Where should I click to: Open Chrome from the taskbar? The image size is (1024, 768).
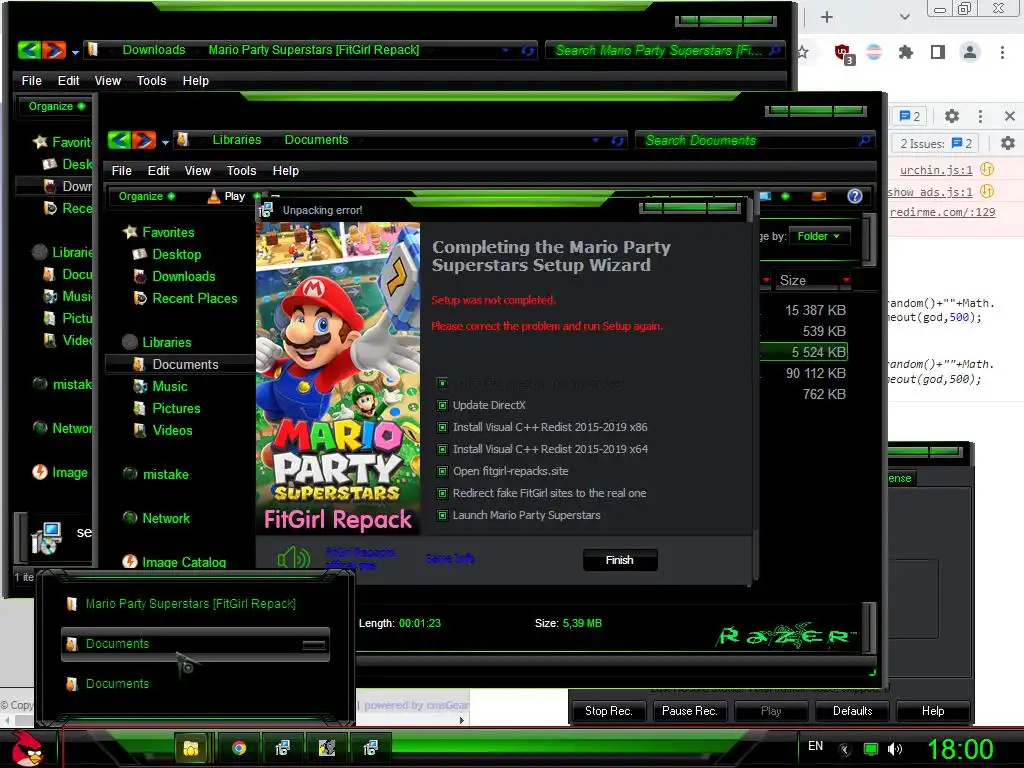[x=239, y=748]
